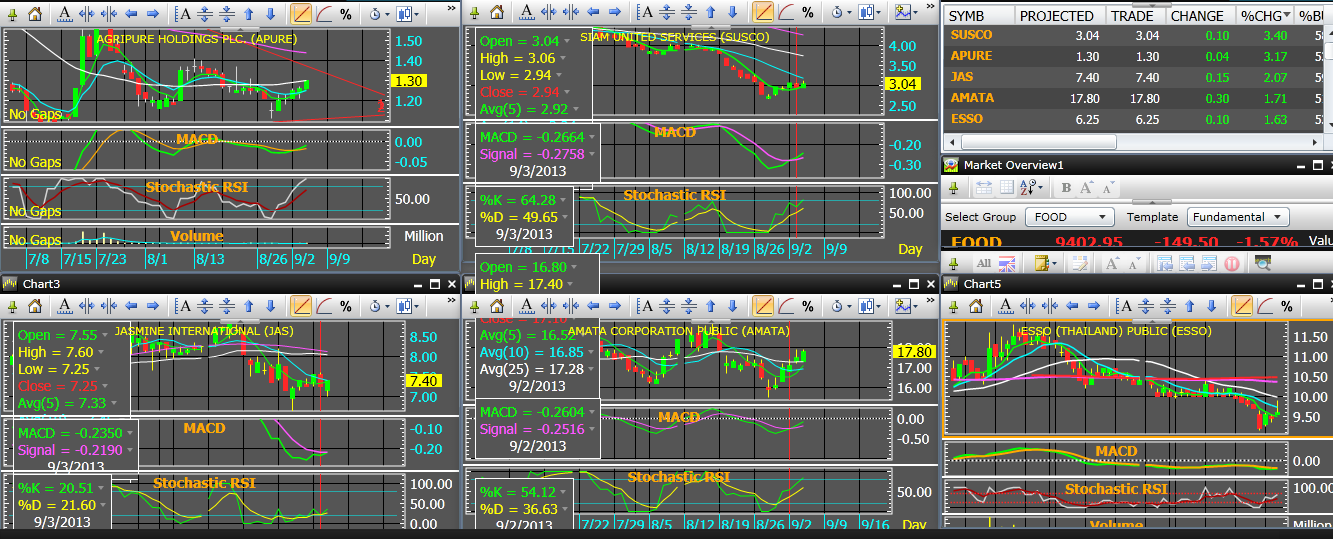The height and width of the screenshot is (539, 1333).
Task: Decrease font size in Market Overview toolbar
Action: [1108, 188]
